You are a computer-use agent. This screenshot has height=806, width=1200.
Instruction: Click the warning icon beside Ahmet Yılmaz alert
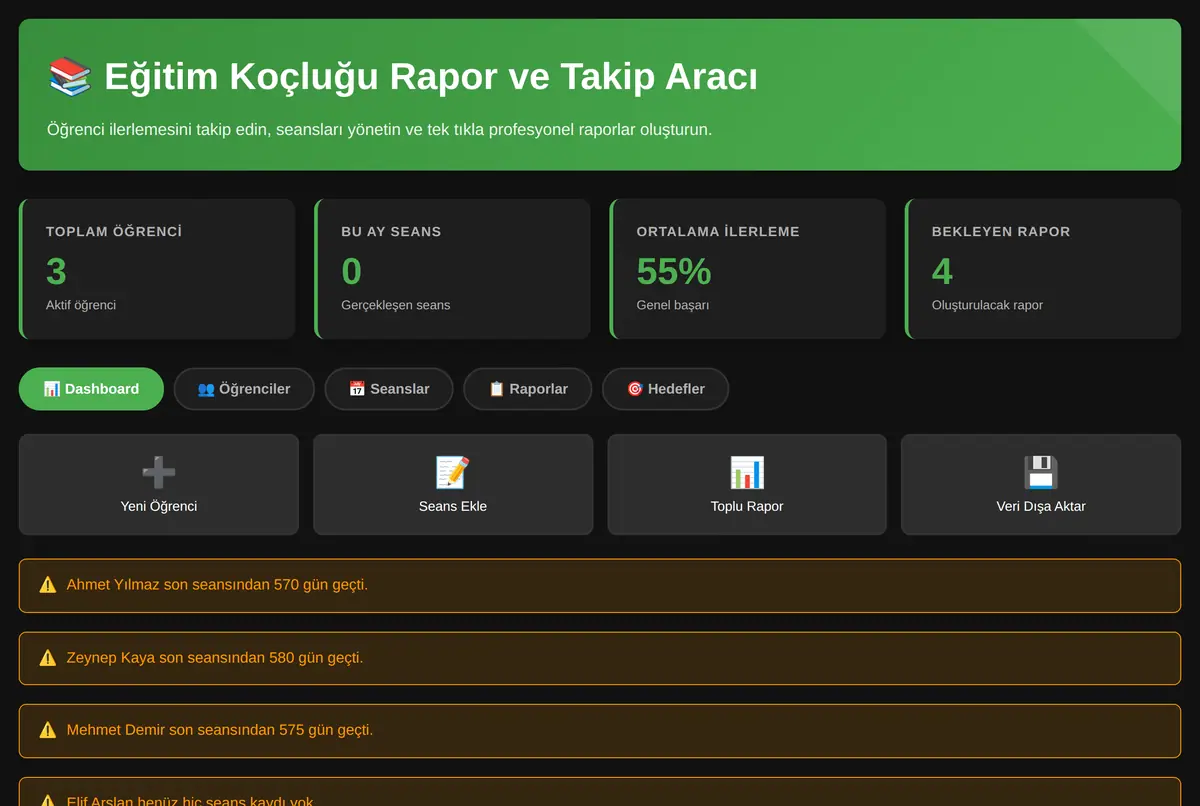coord(48,585)
